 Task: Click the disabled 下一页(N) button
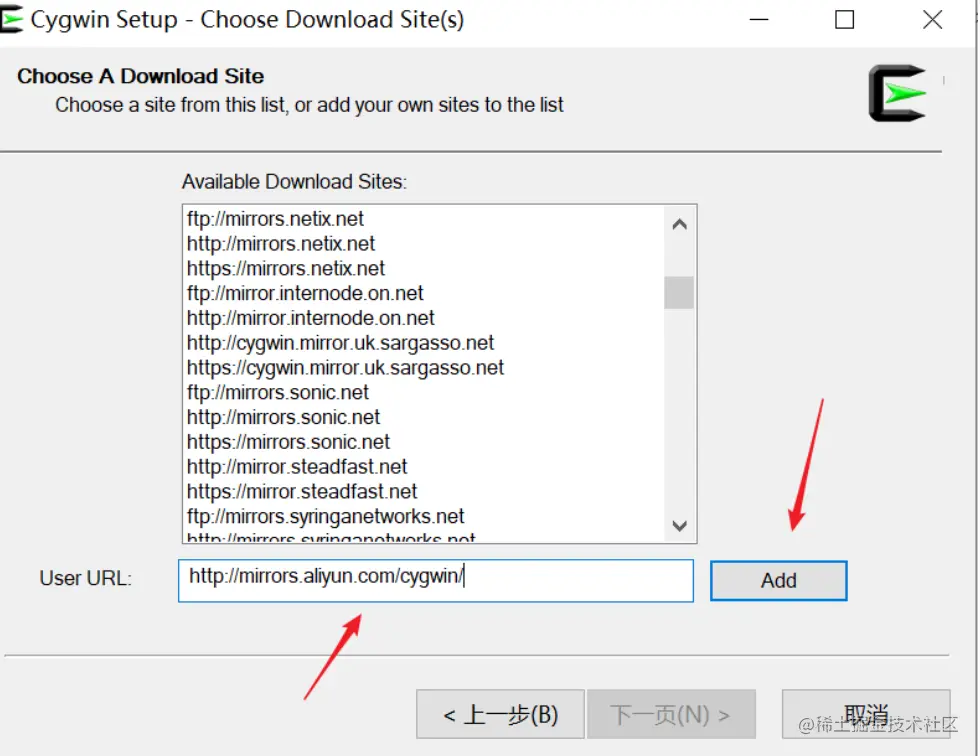point(671,714)
